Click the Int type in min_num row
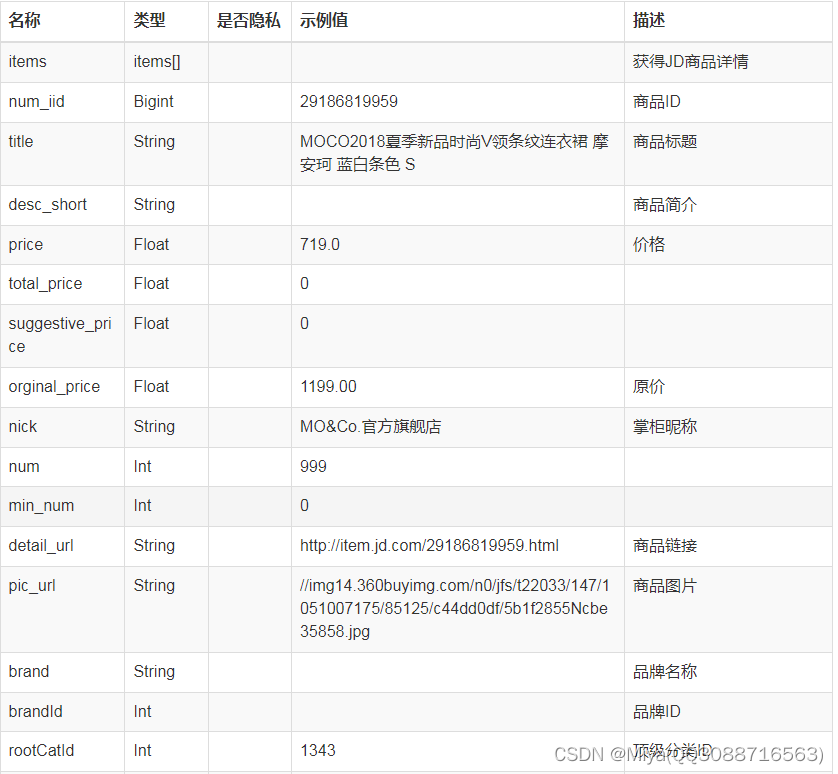Image resolution: width=838 pixels, height=774 pixels. [x=143, y=506]
